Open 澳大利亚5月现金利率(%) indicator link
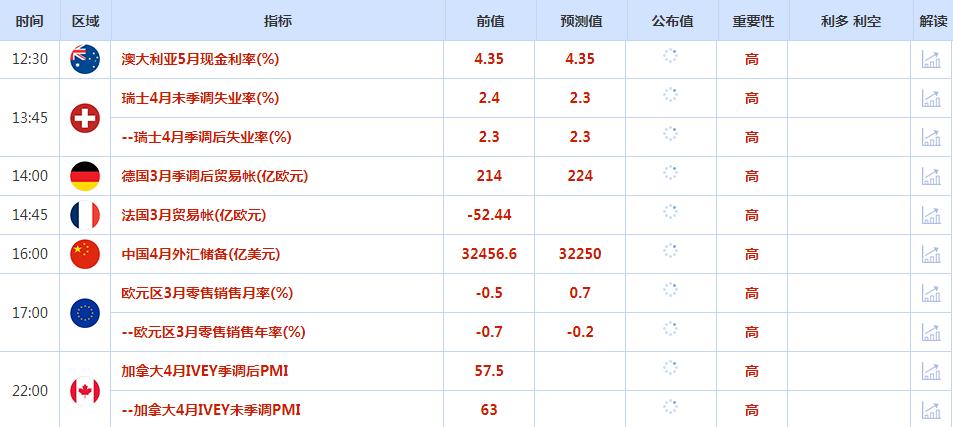953x427 pixels. tap(200, 59)
